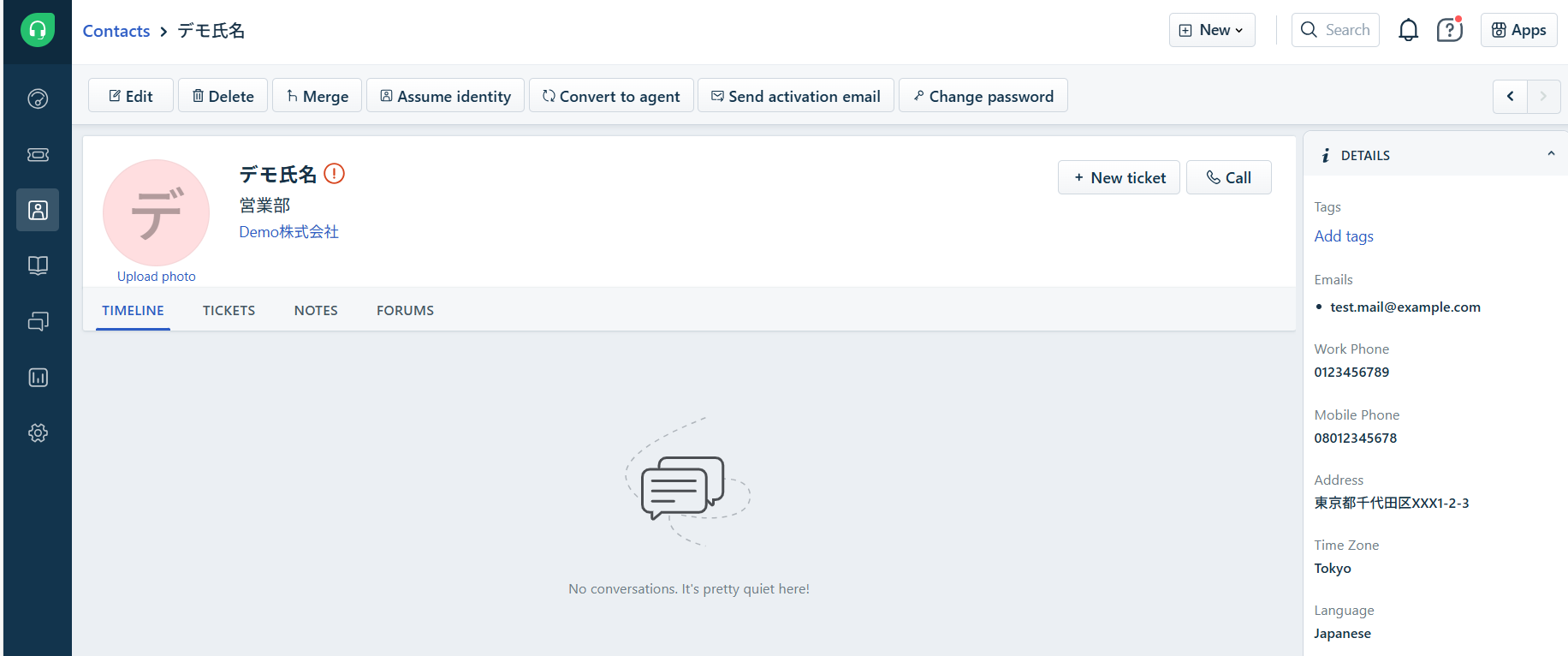
Task: Click the contact name デモ氏名 heading
Action: coord(278,175)
